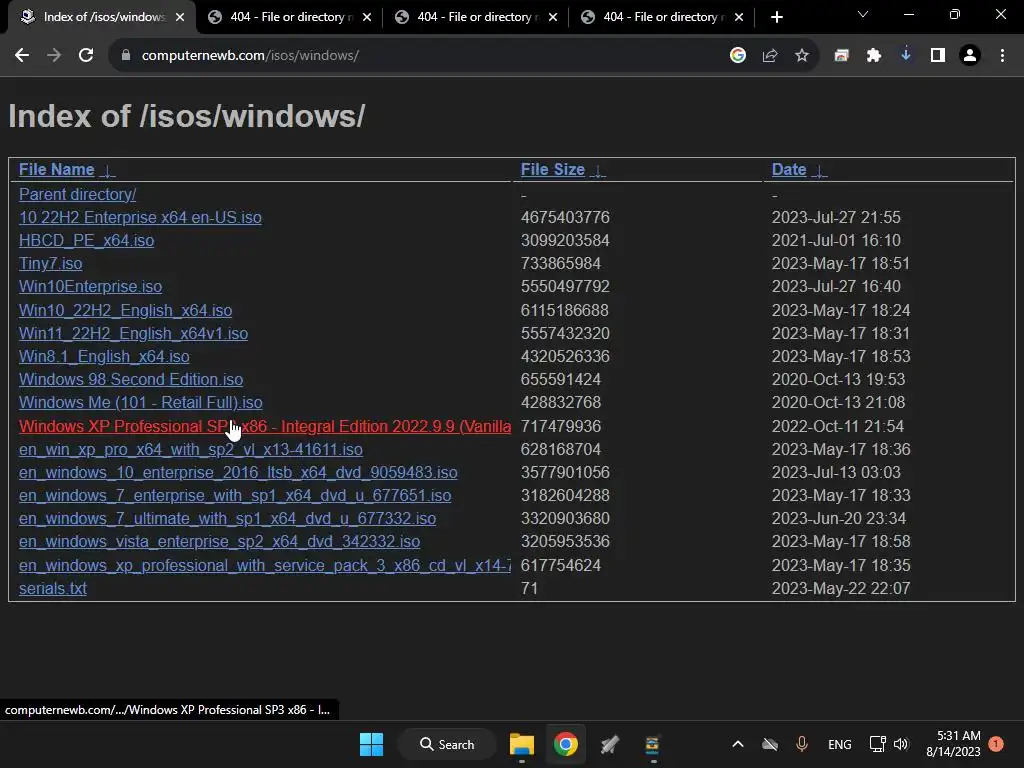The height and width of the screenshot is (768, 1024).
Task: Download Win8.1_English_x64.iso
Action: pyautogui.click(x=104, y=357)
